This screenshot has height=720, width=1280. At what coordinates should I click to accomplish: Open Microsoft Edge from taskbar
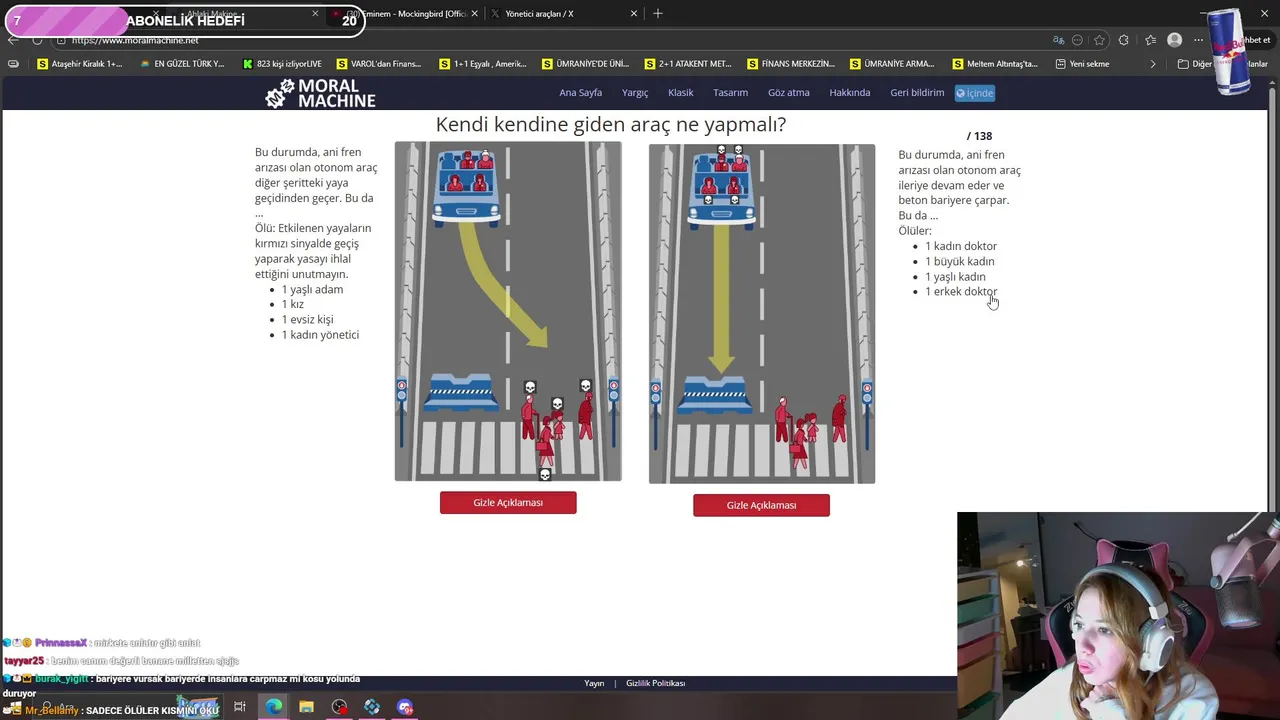pyautogui.click(x=273, y=707)
